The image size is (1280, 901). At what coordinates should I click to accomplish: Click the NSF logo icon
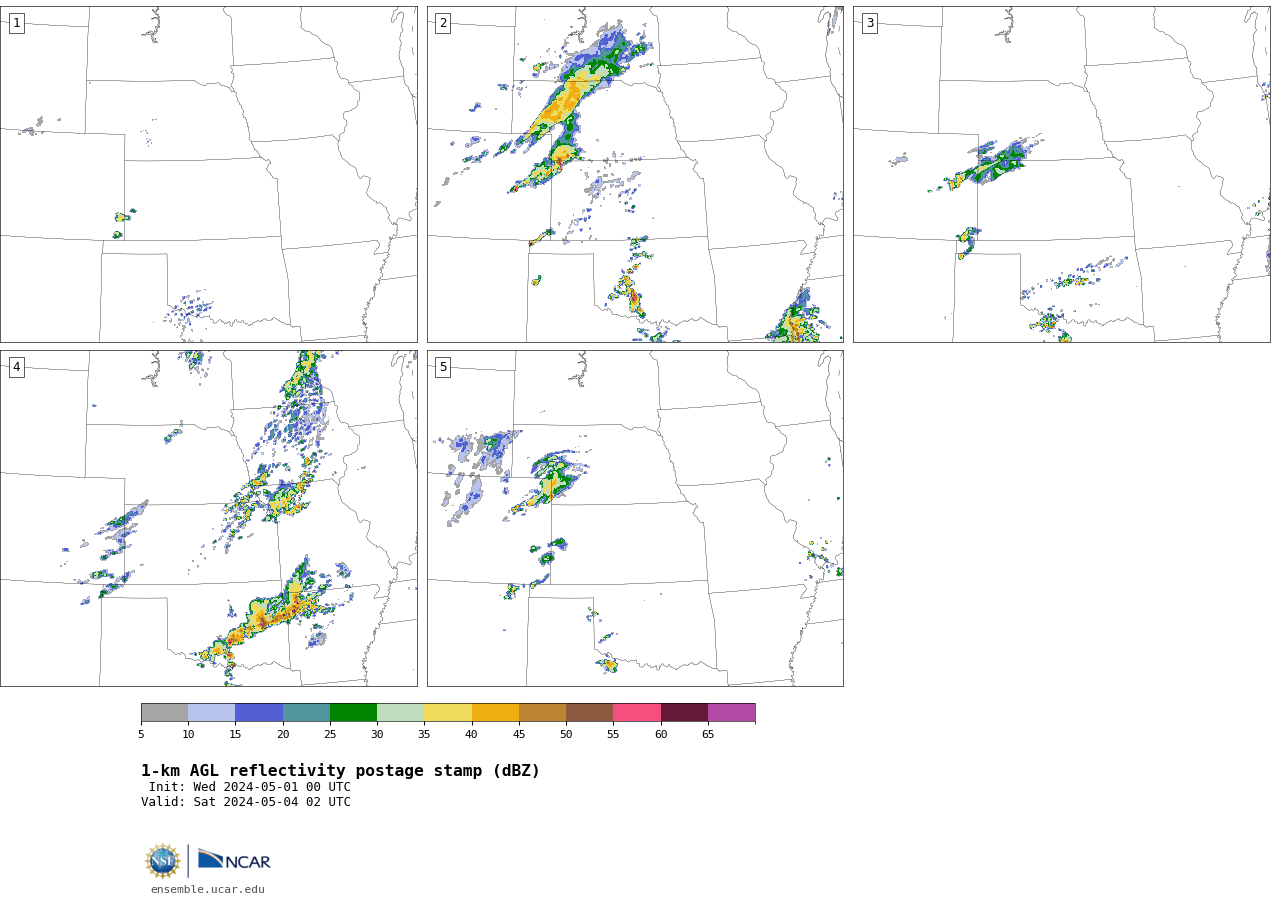pos(163,861)
